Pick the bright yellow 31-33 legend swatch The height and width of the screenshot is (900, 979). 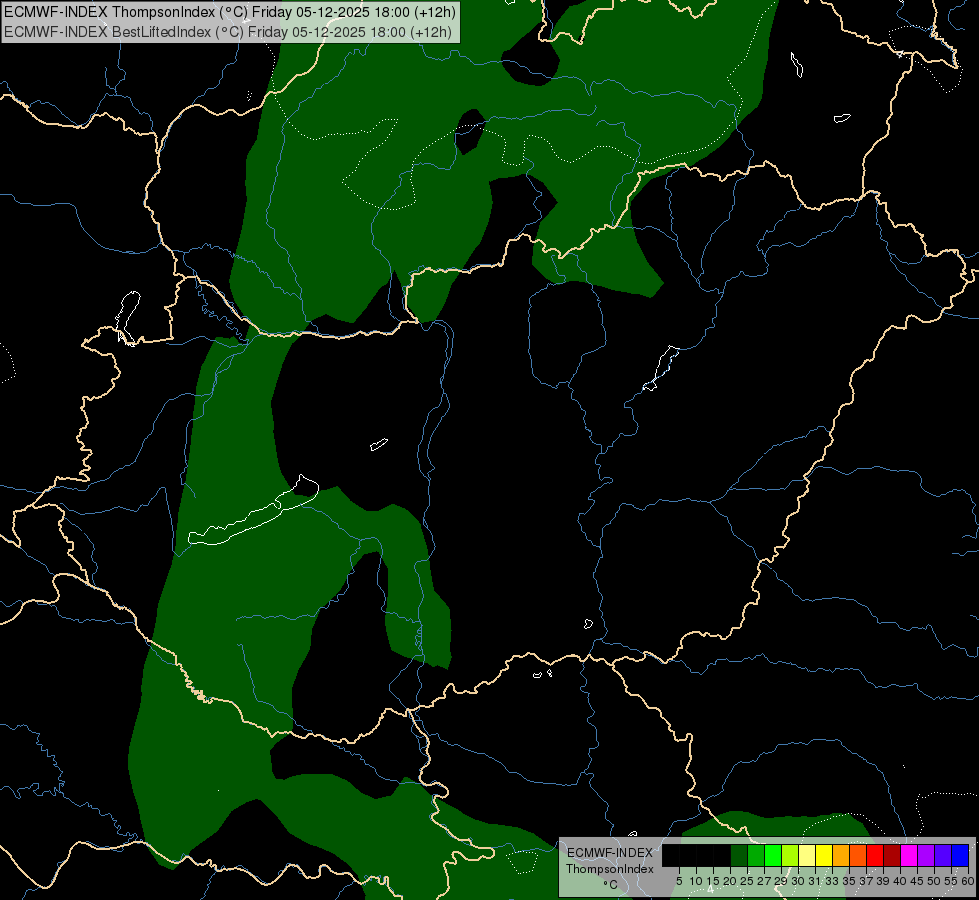coord(824,855)
